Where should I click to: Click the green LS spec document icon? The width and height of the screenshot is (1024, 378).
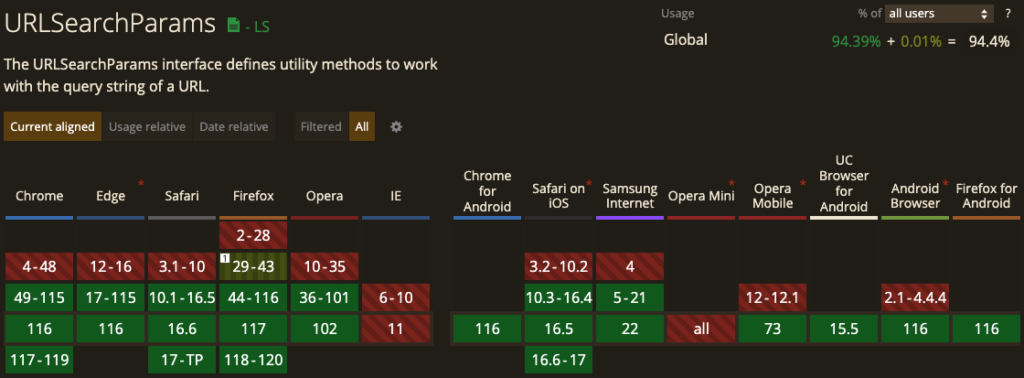pyautogui.click(x=232, y=25)
